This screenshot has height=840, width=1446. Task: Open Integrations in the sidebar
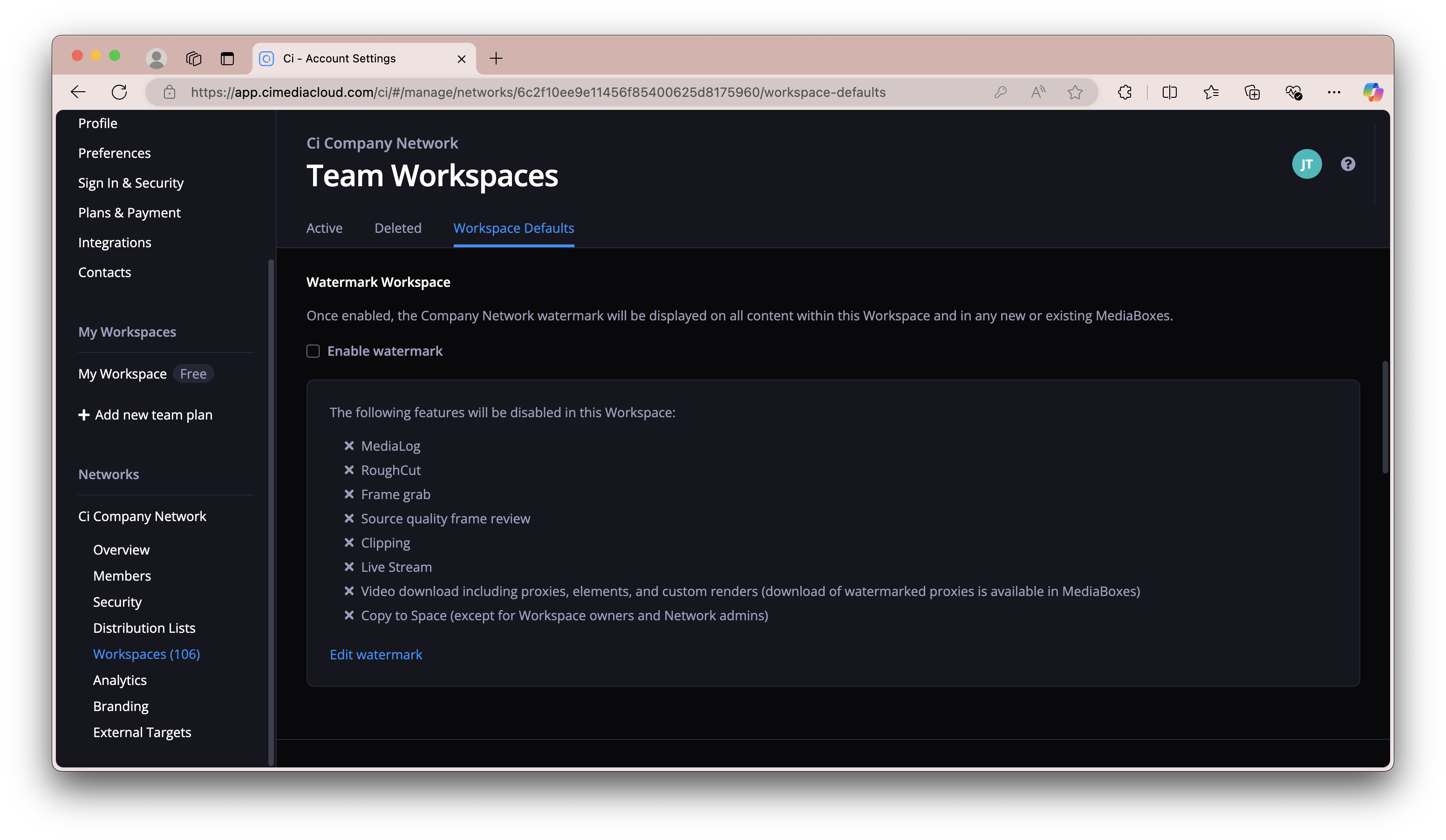pyautogui.click(x=115, y=243)
